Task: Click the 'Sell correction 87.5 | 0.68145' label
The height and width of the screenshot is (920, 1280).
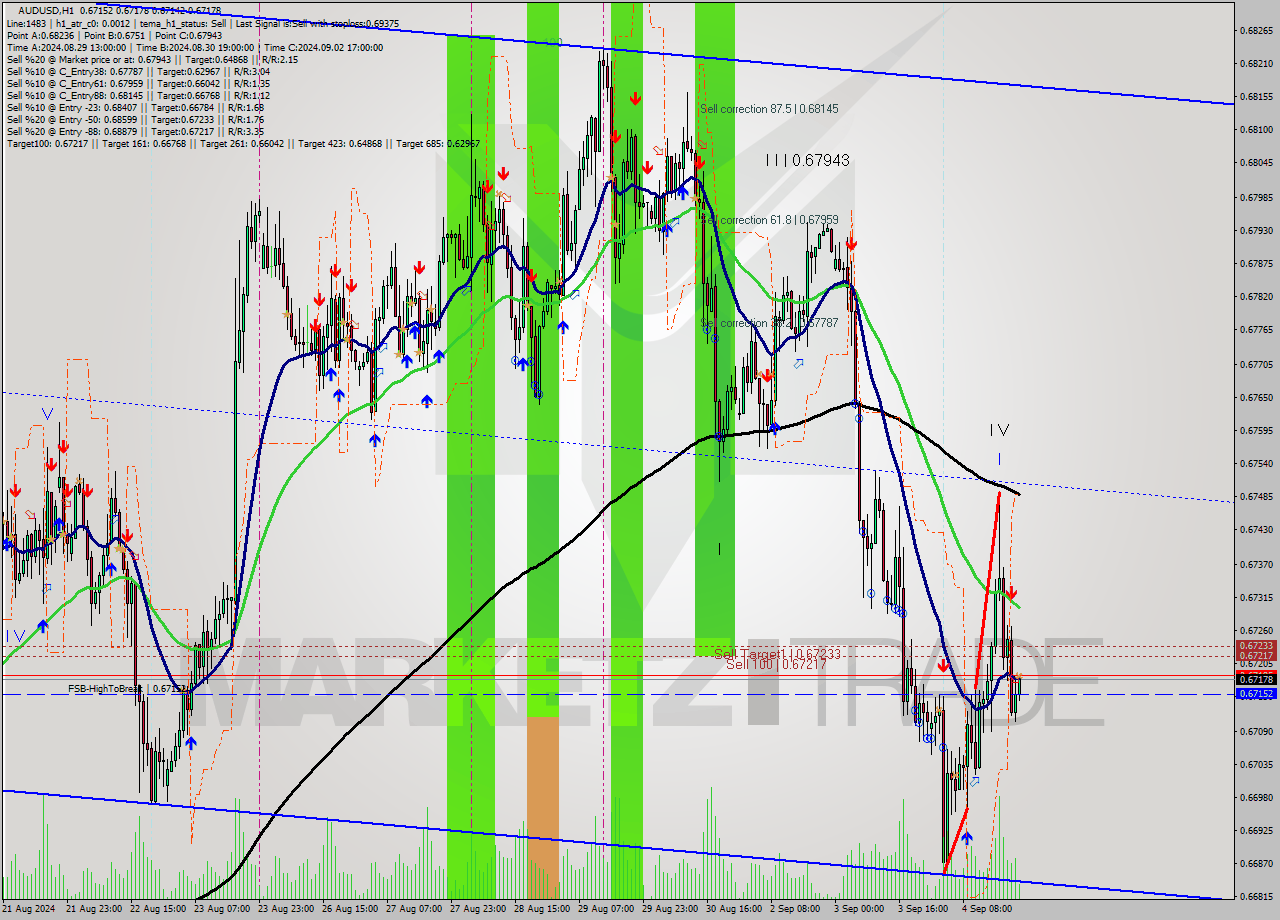Action: [x=769, y=108]
